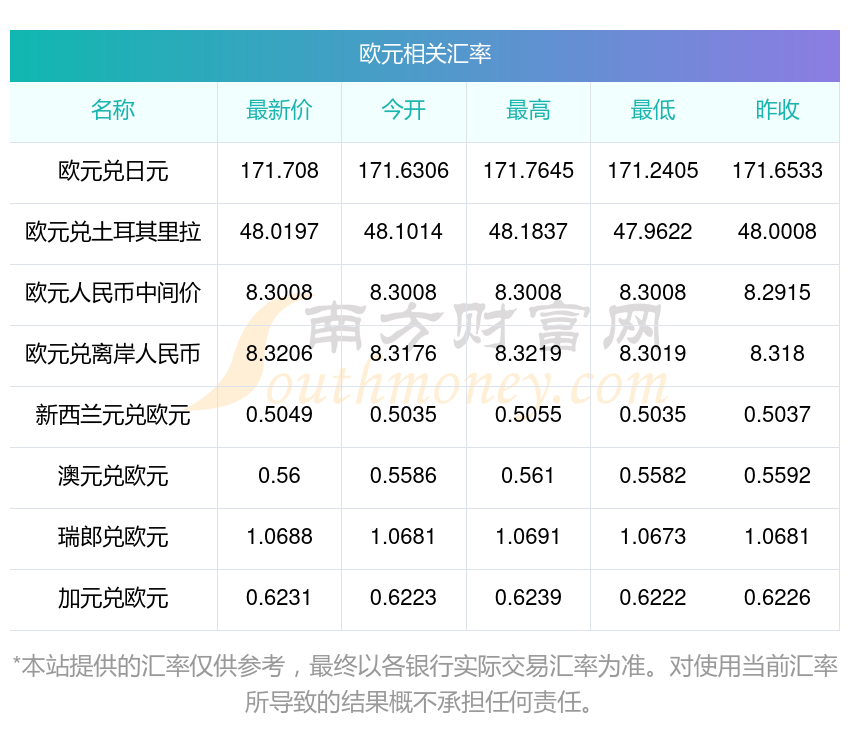Image resolution: width=850 pixels, height=733 pixels.
Task: Select the open value 0.6223
Action: pyautogui.click(x=403, y=597)
